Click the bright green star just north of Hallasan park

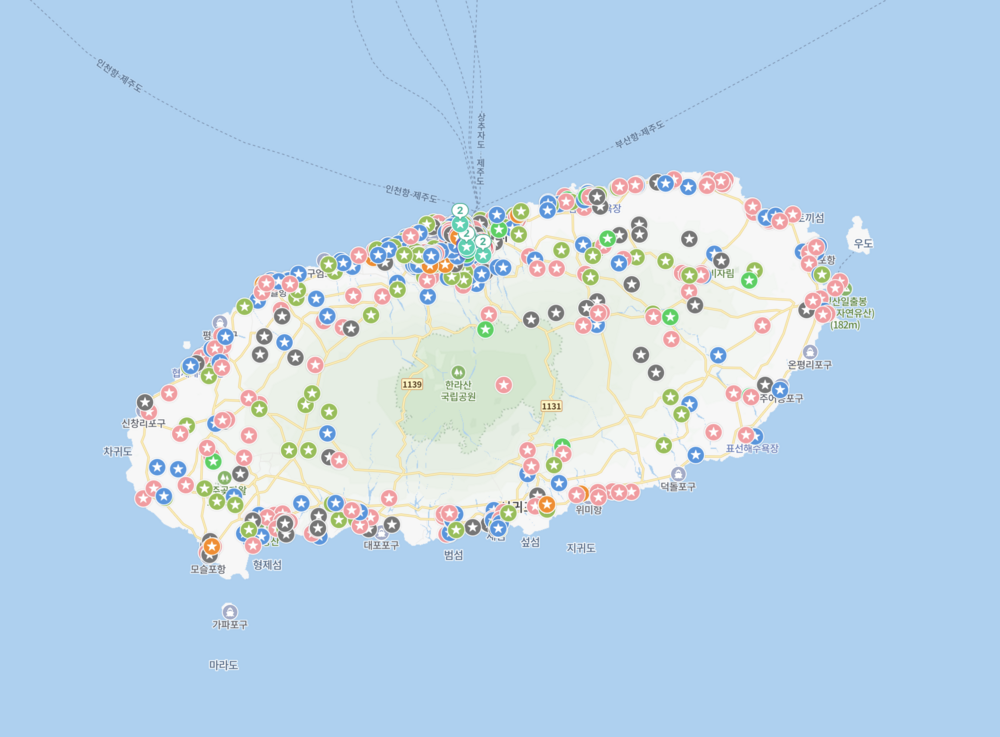(x=485, y=329)
